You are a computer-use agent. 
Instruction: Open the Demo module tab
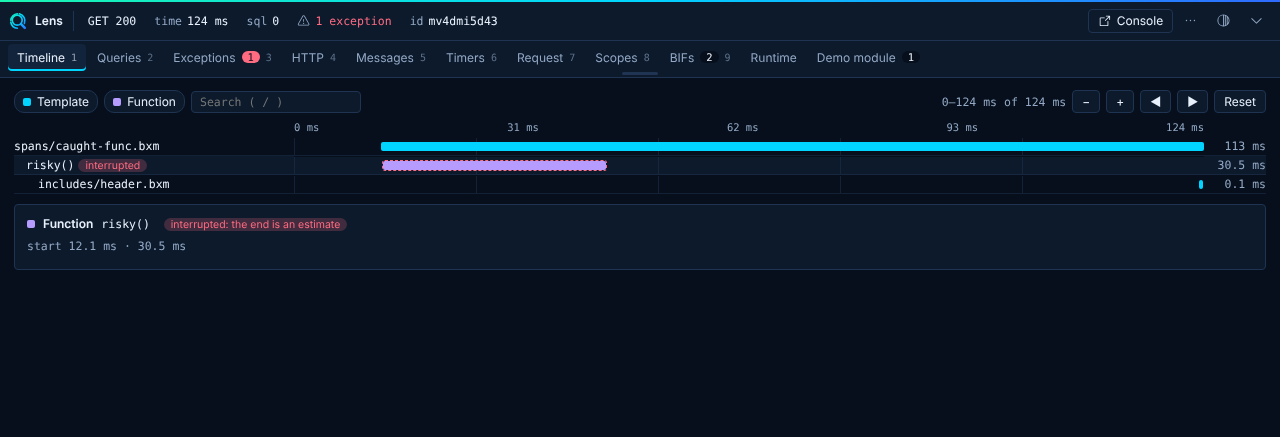(x=866, y=58)
